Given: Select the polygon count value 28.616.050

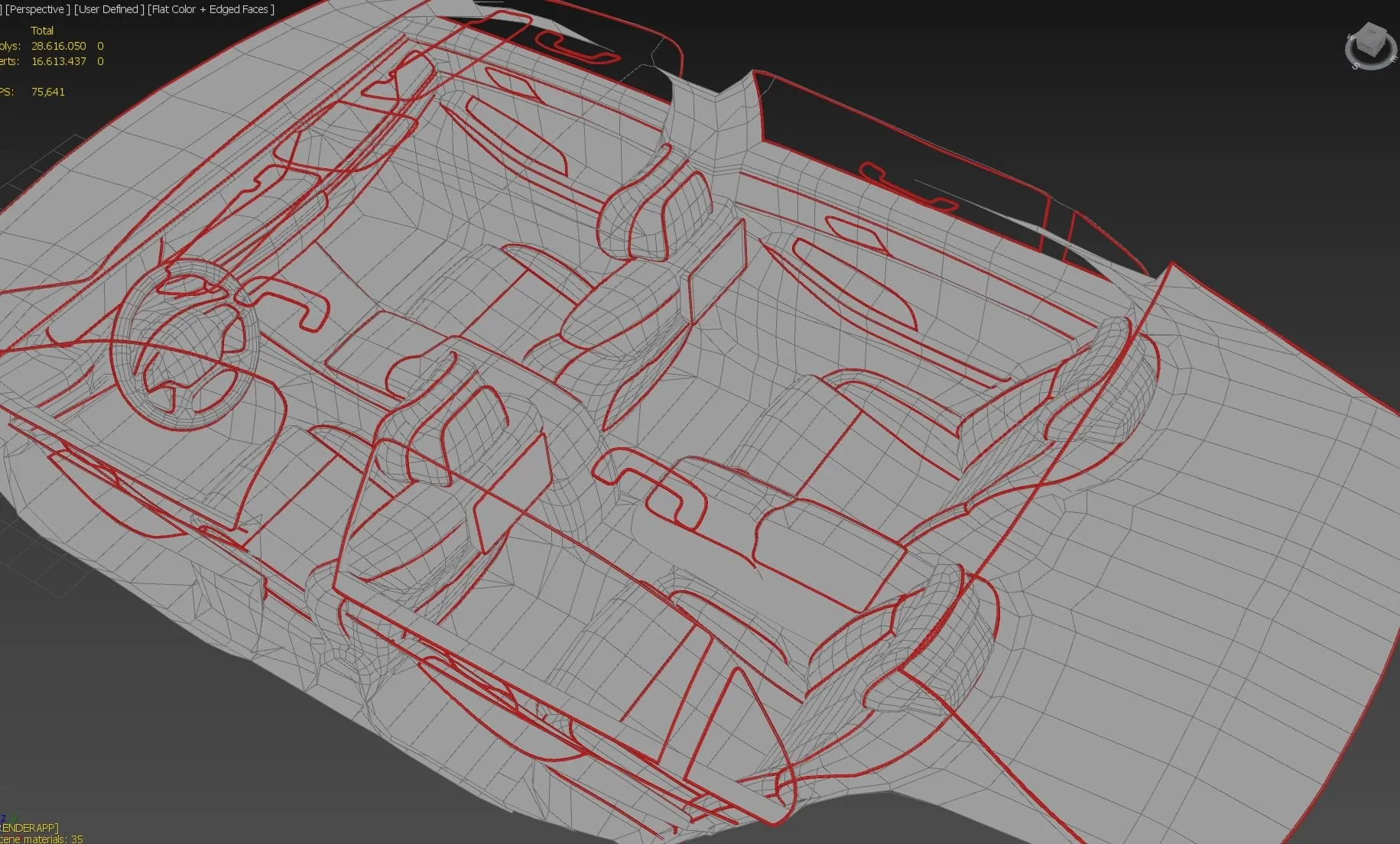Looking at the screenshot, I should coord(59,46).
